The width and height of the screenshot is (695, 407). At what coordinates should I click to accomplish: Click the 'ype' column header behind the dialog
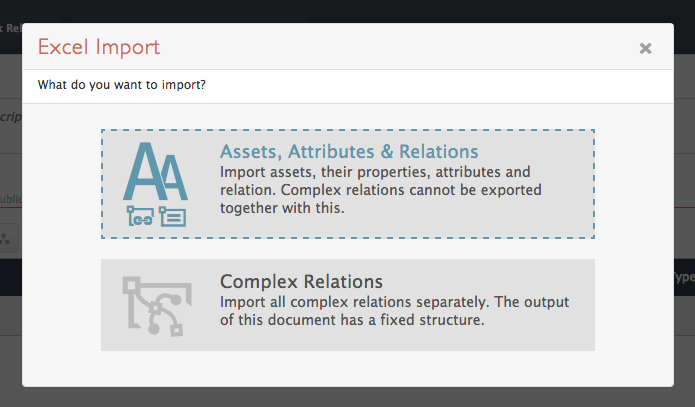coord(684,278)
